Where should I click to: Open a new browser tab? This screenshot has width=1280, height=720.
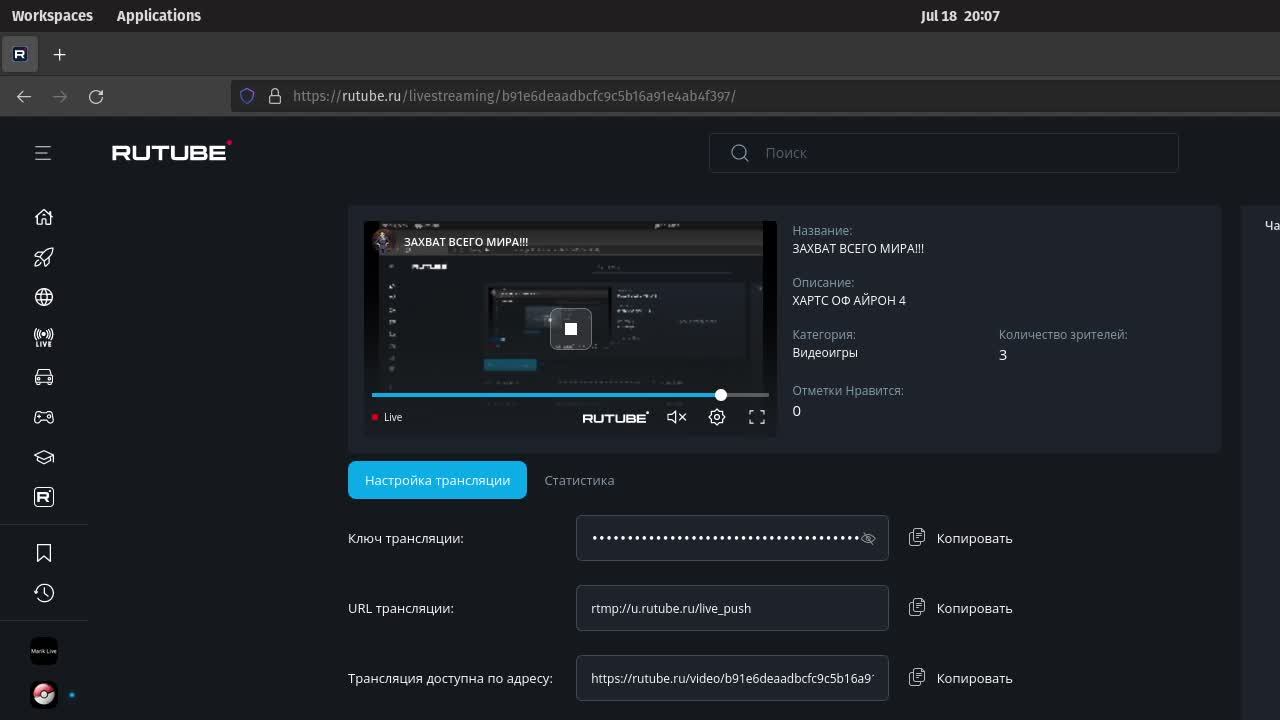59,54
